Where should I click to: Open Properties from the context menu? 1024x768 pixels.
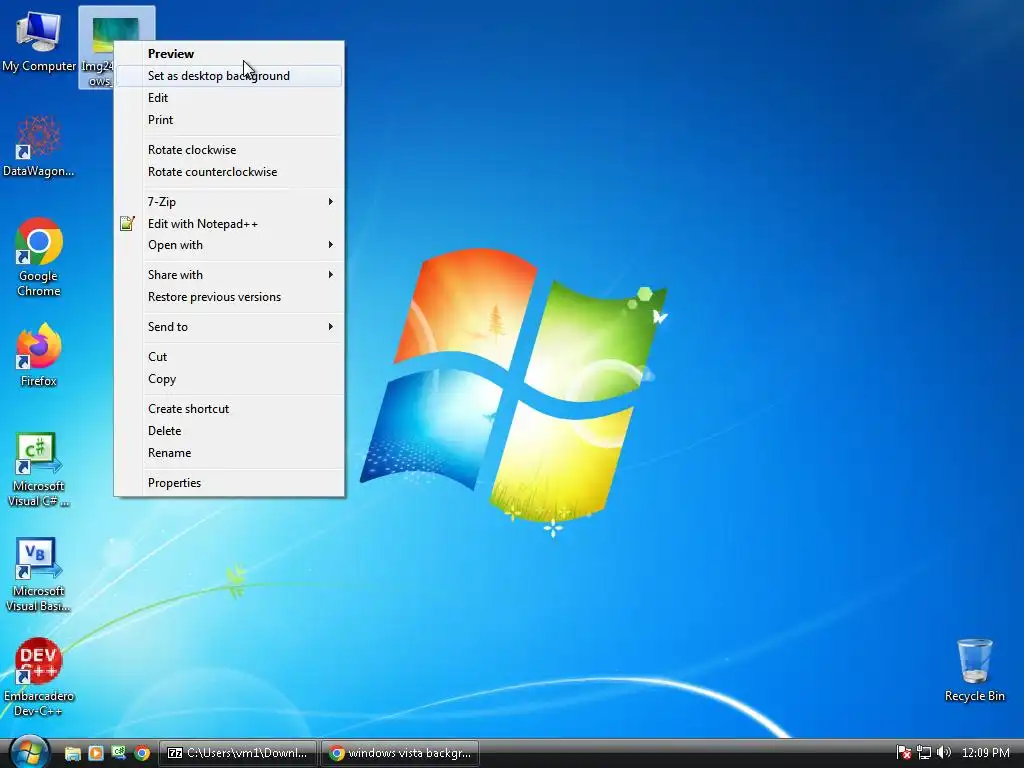229,483
